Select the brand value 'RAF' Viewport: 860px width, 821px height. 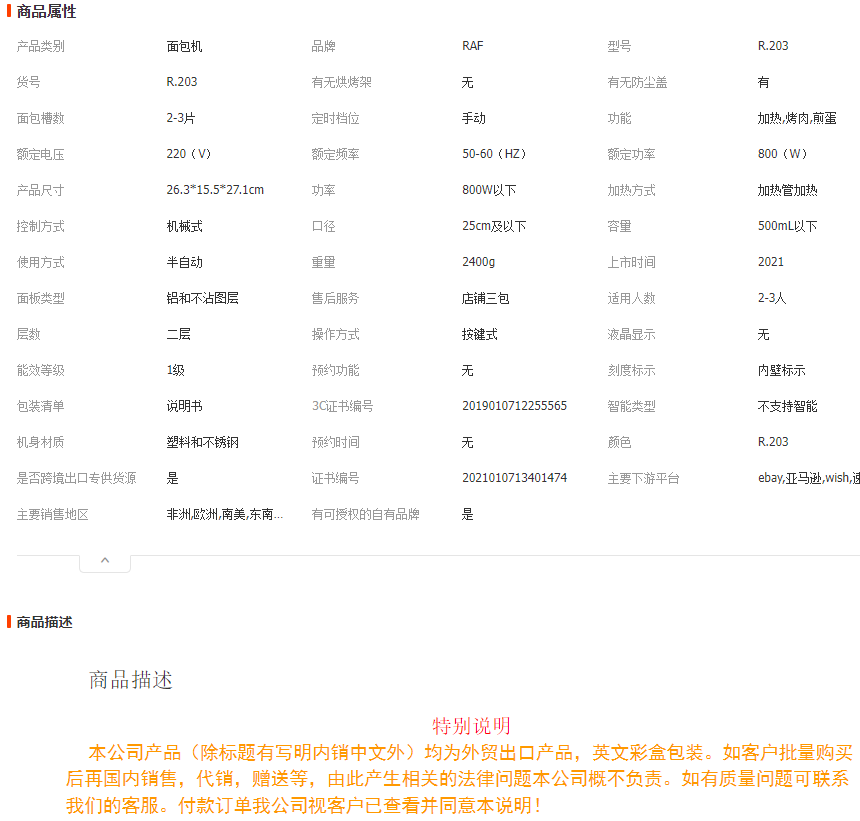(472, 46)
